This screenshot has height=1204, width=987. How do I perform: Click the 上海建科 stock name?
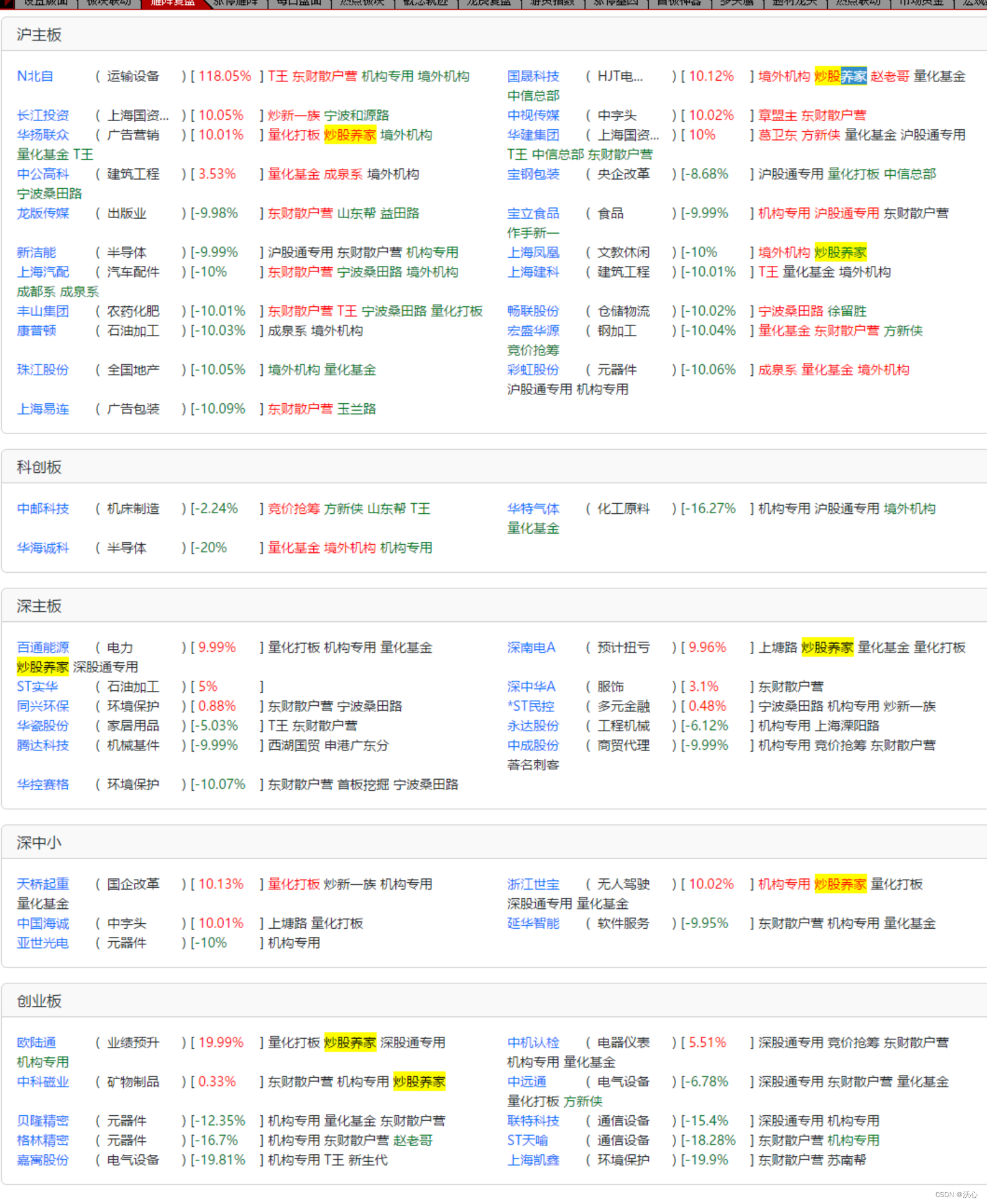coord(533,271)
